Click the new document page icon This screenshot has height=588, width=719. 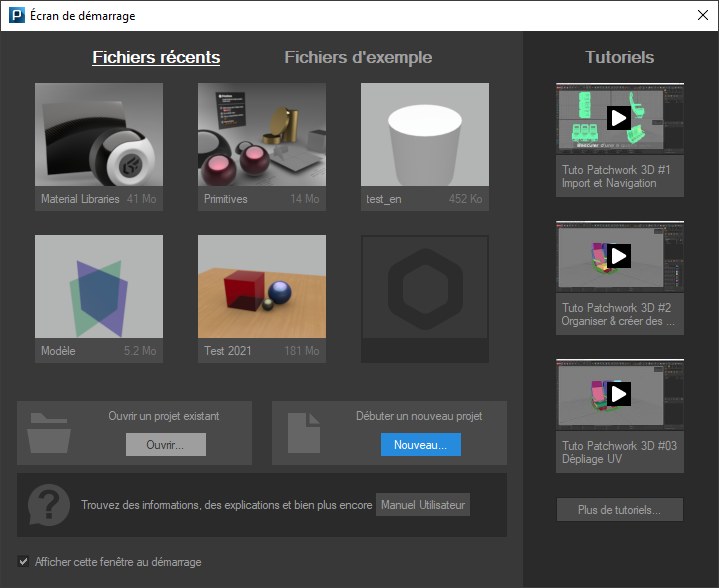[x=302, y=432]
